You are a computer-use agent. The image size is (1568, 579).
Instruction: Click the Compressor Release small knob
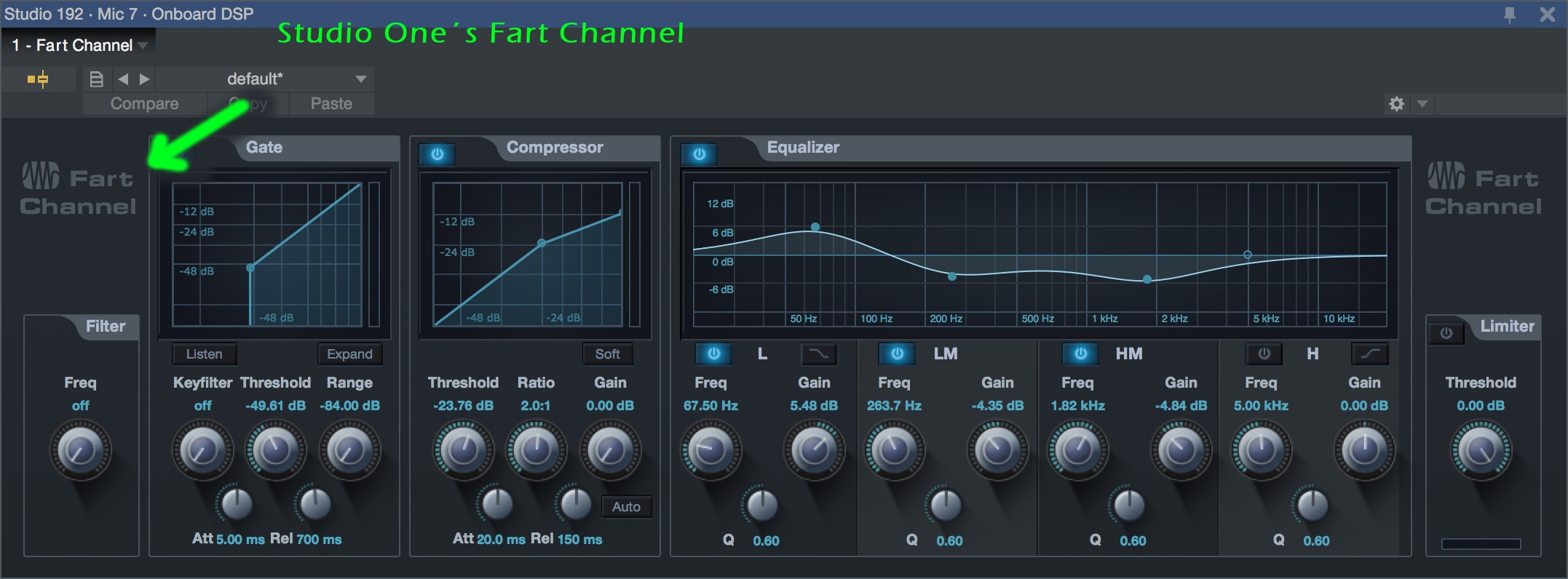coord(576,503)
